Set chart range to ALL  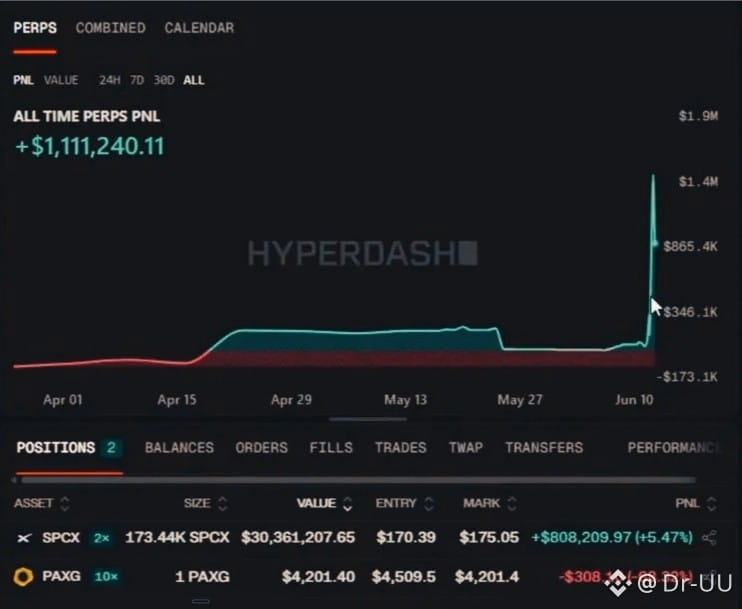pos(194,80)
